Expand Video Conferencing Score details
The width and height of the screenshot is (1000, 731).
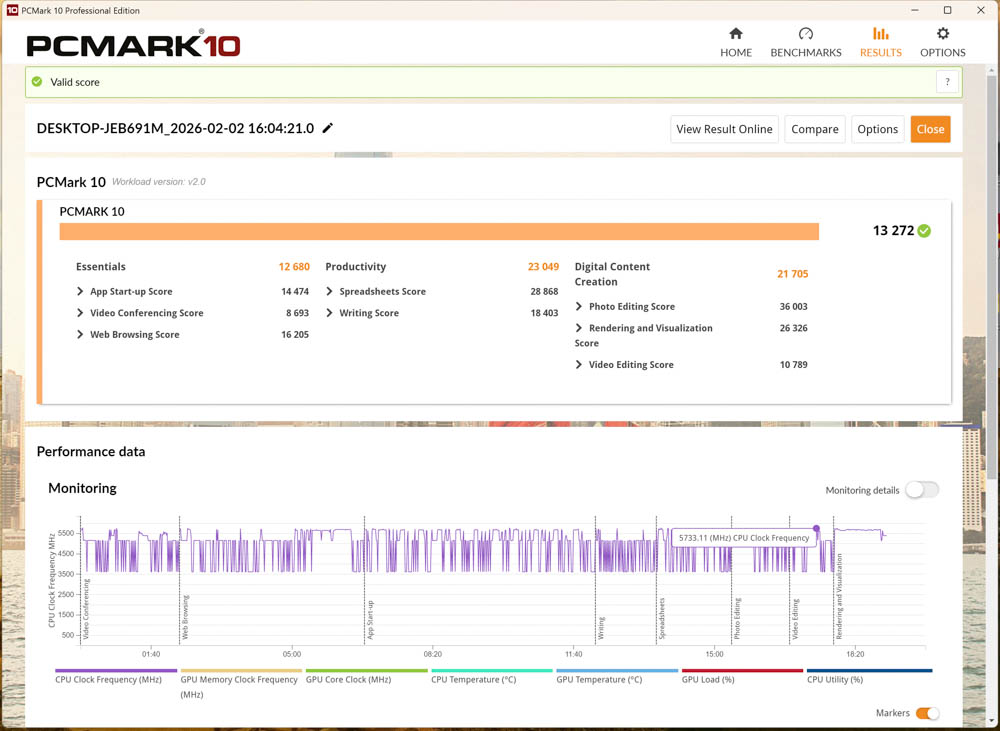[x=80, y=313]
